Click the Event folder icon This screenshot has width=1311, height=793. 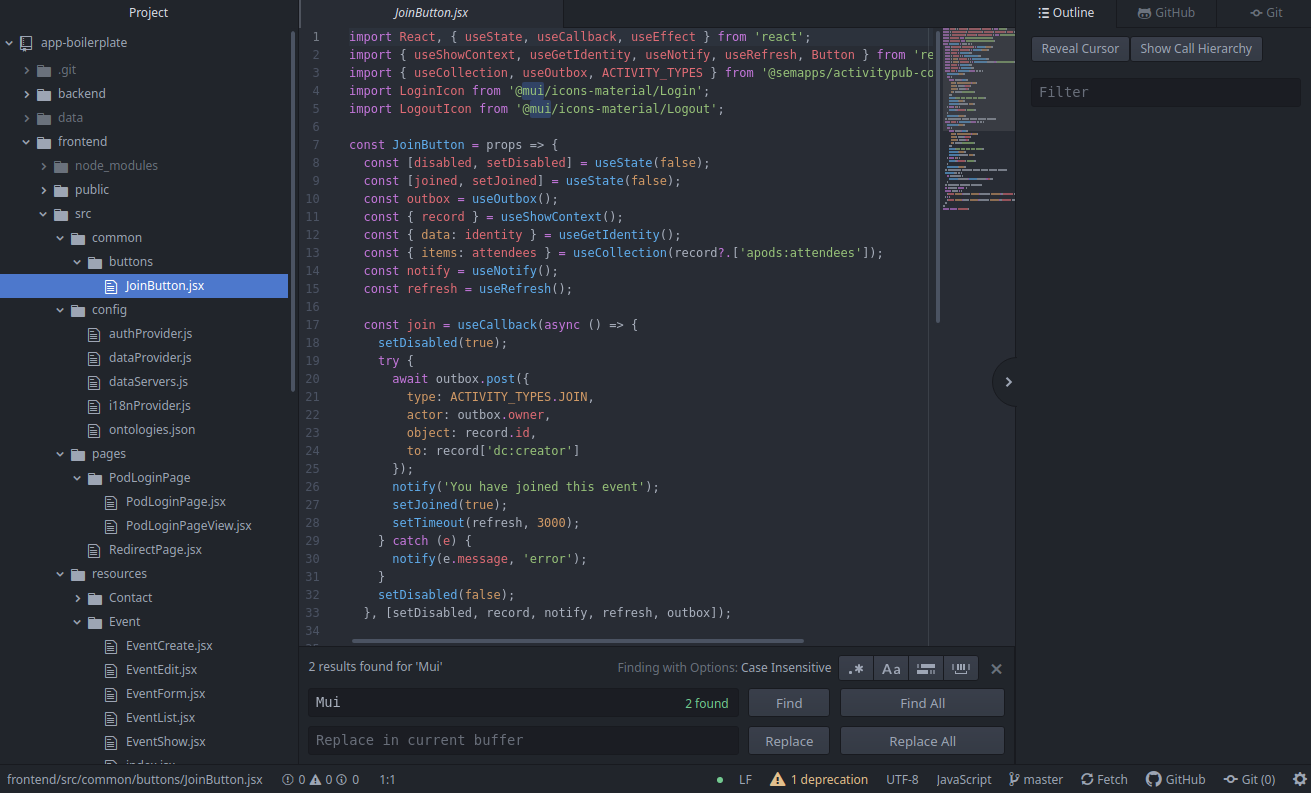(95, 622)
